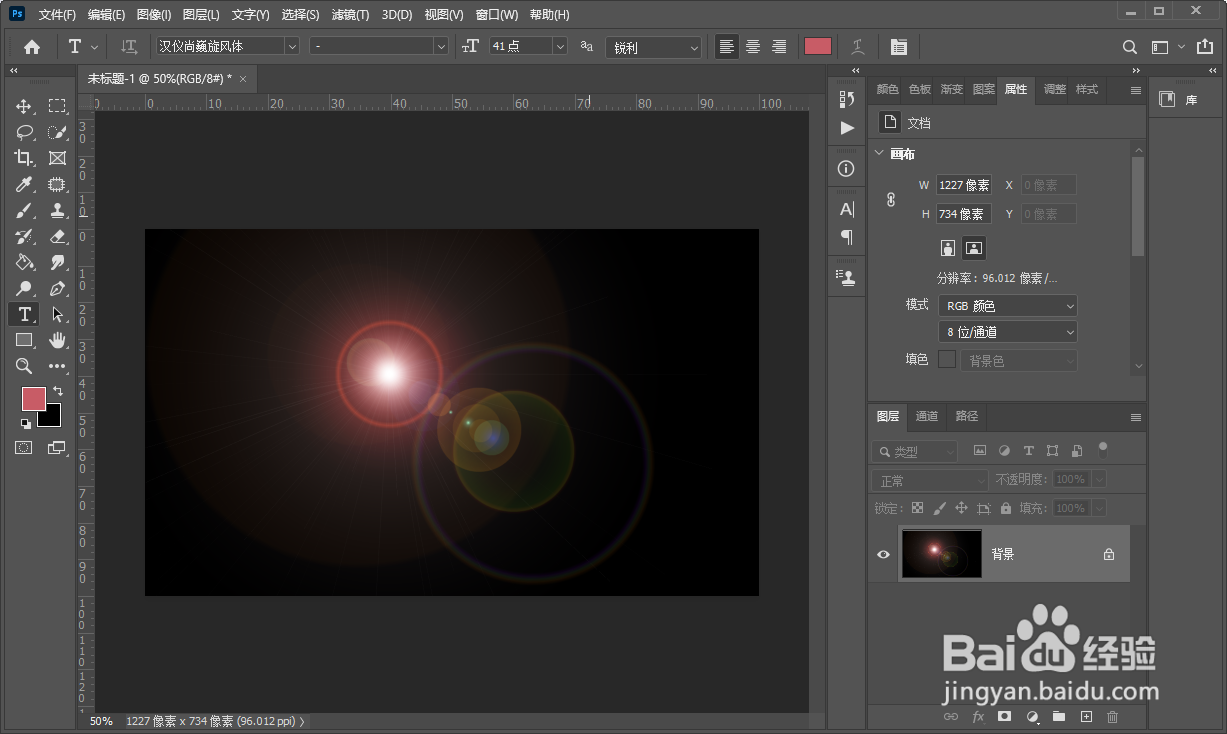Toggle the layer filtering switch
The width and height of the screenshot is (1227, 734).
pos(1103,449)
